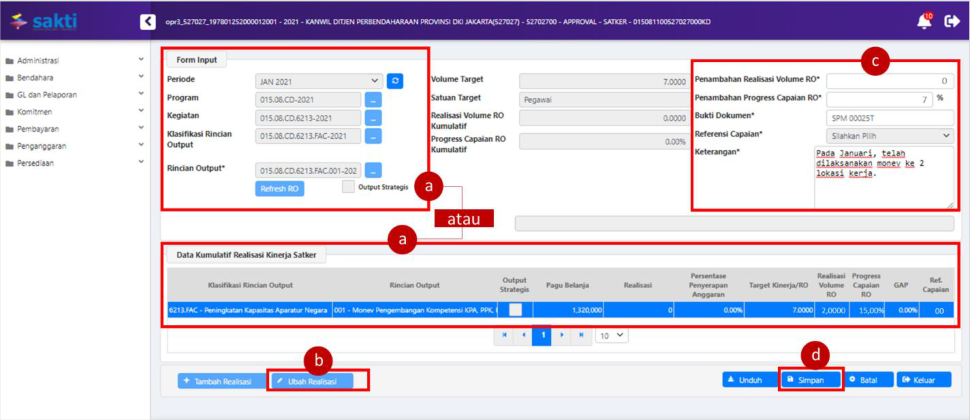Open the Program lookup ellipsis button
Viewport: 970px width, 420px height.
click(x=372, y=99)
